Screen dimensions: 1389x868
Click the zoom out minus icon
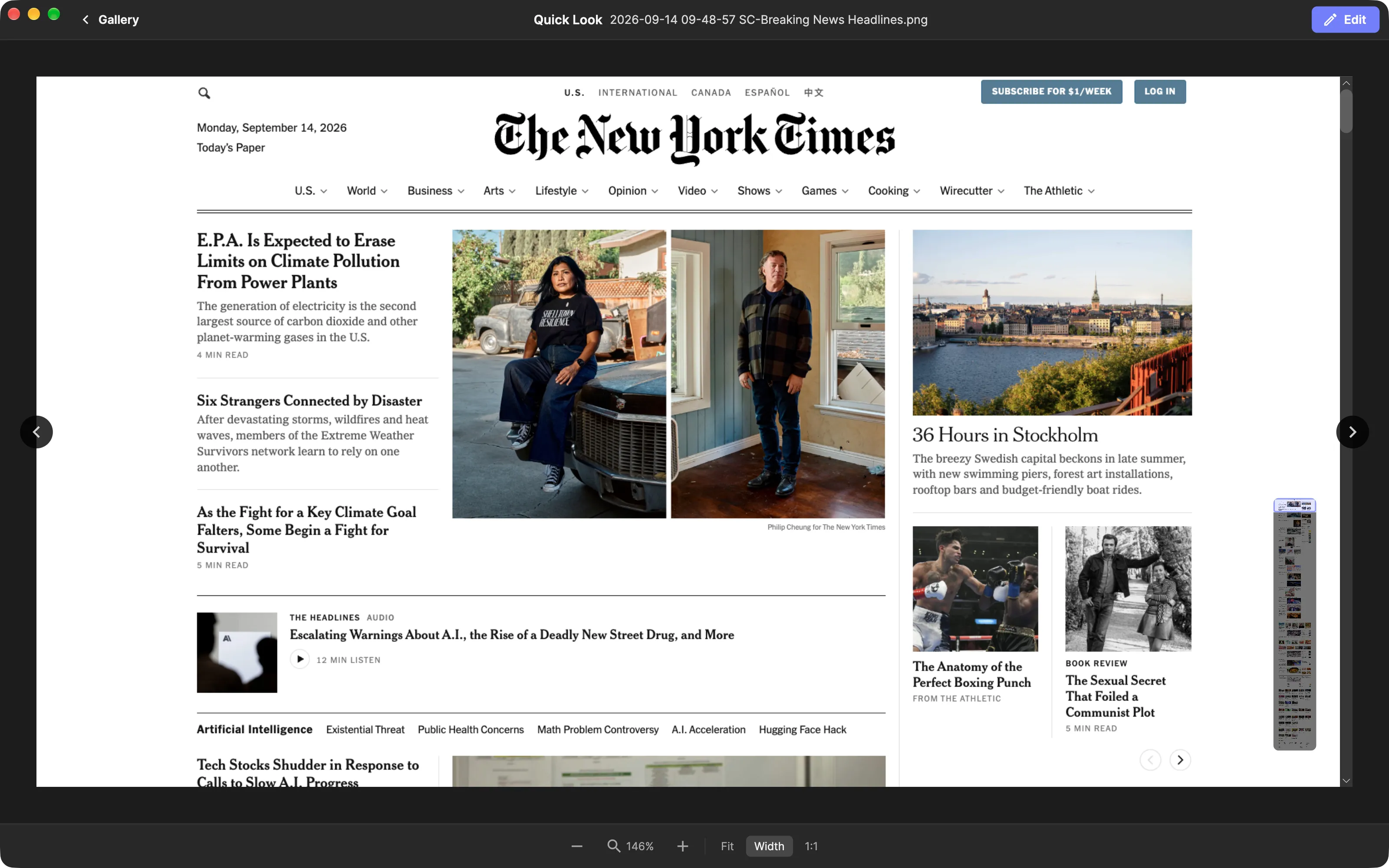click(577, 846)
